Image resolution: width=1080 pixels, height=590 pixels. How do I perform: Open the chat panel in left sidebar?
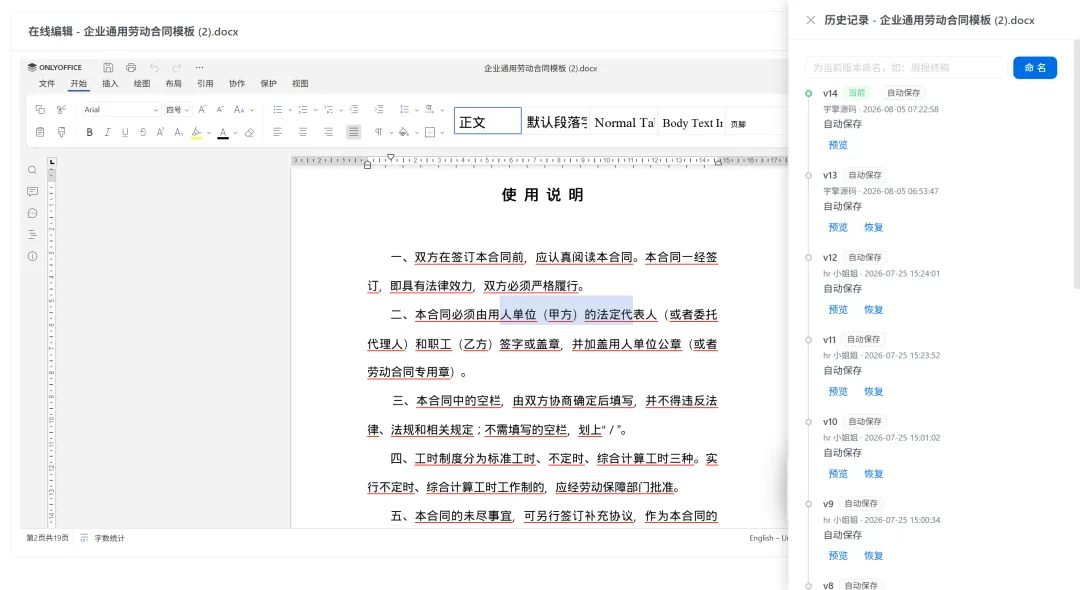(x=32, y=213)
